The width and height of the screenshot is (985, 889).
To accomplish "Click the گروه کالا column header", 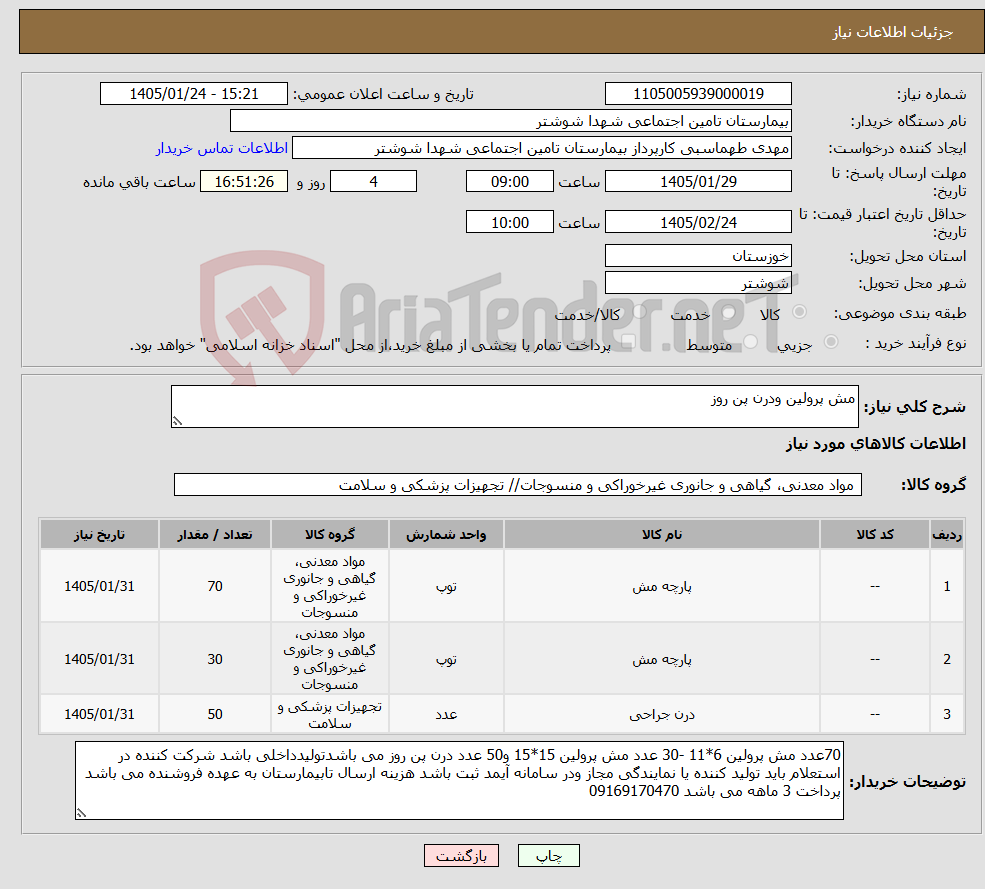I will [330, 534].
